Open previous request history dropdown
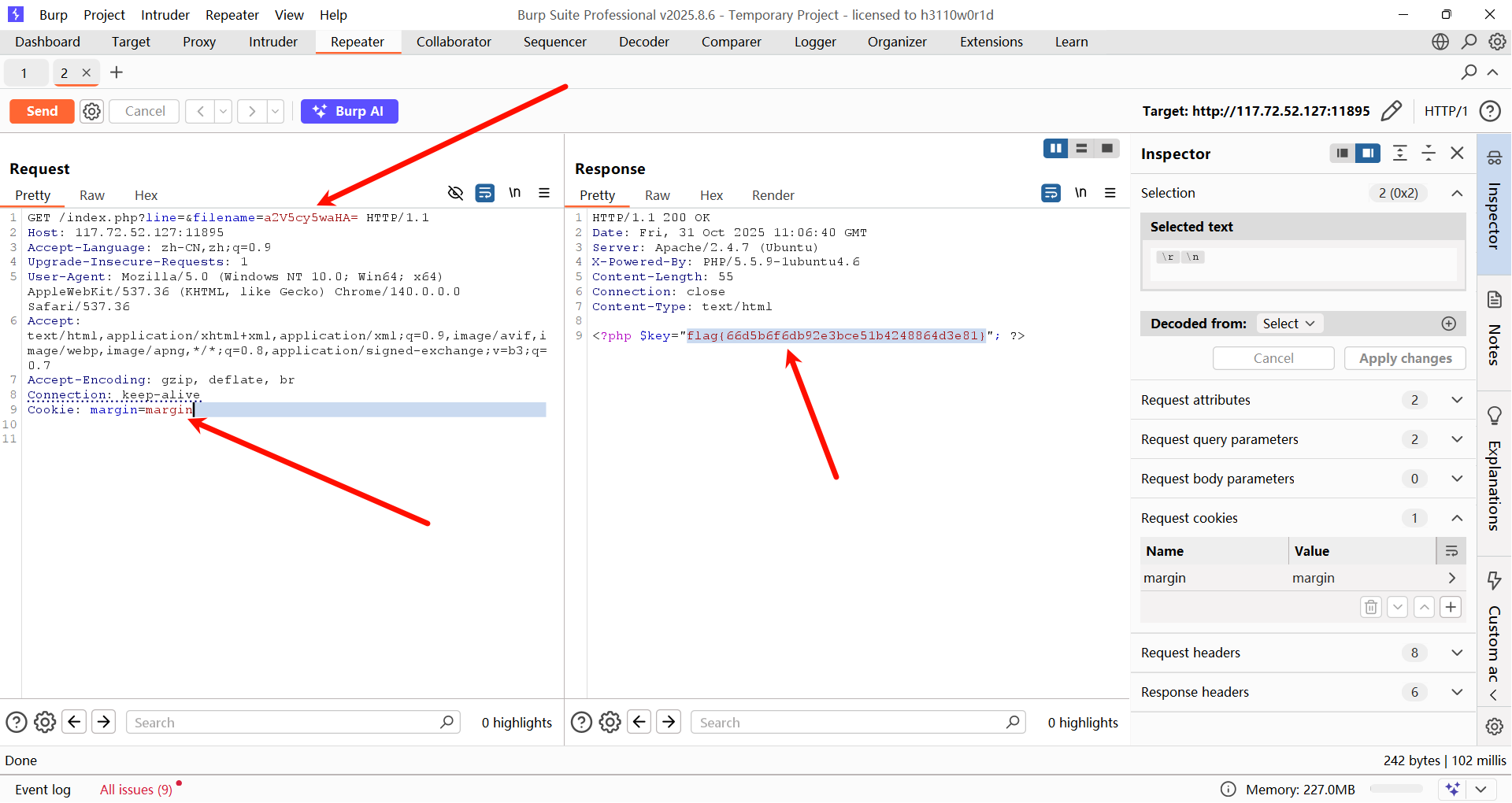 [x=224, y=111]
